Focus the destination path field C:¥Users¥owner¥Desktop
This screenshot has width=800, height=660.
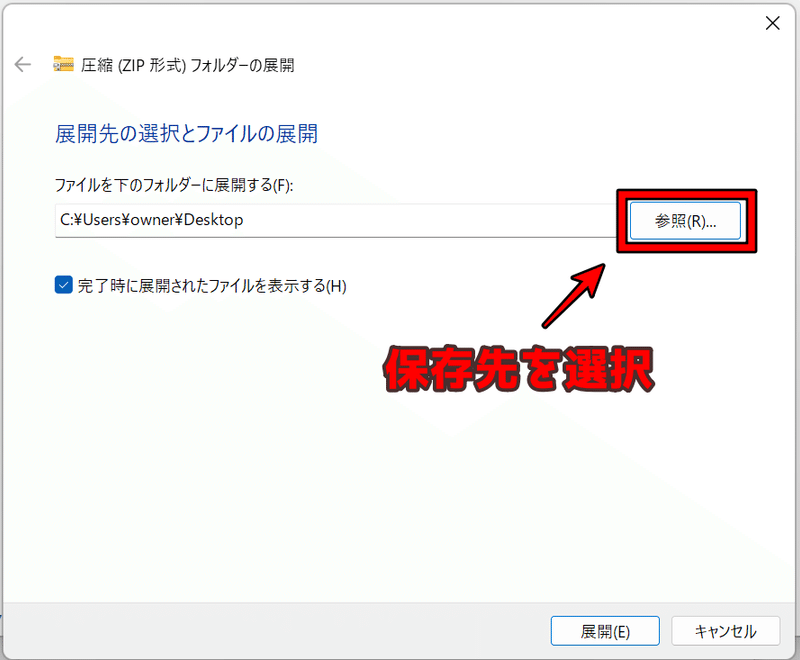pyautogui.click(x=336, y=220)
